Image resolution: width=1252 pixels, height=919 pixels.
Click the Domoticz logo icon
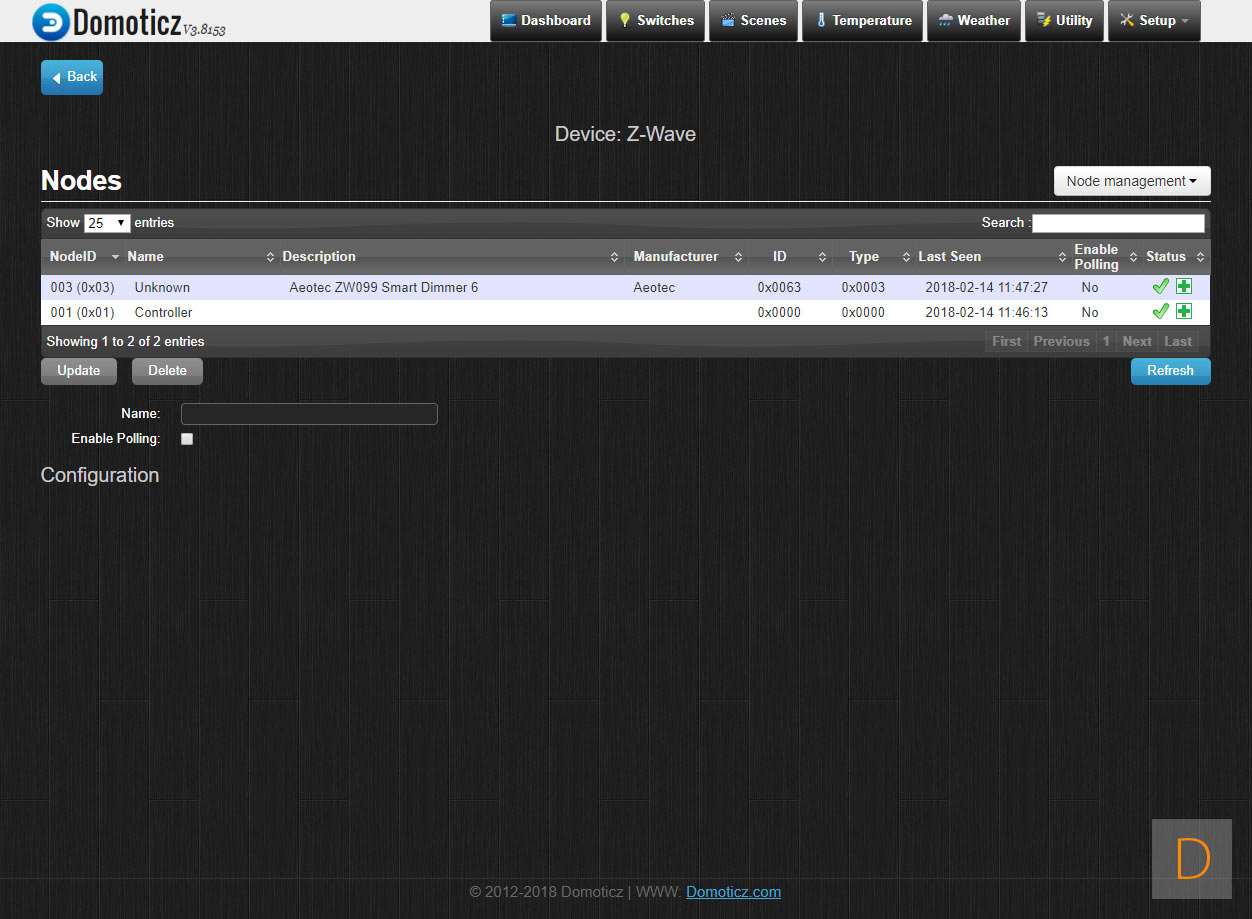tap(51, 22)
